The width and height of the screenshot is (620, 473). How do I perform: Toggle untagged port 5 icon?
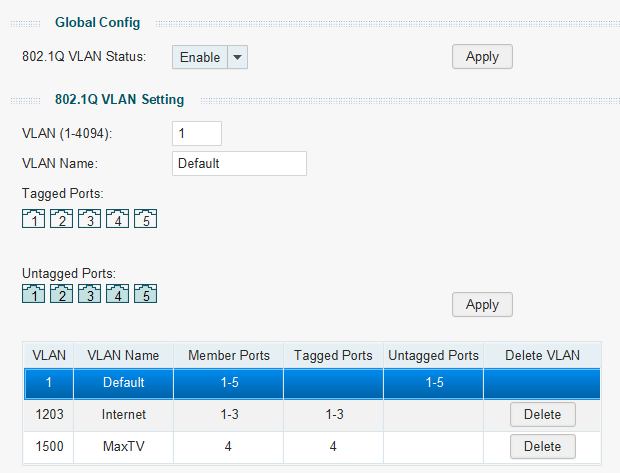click(145, 293)
